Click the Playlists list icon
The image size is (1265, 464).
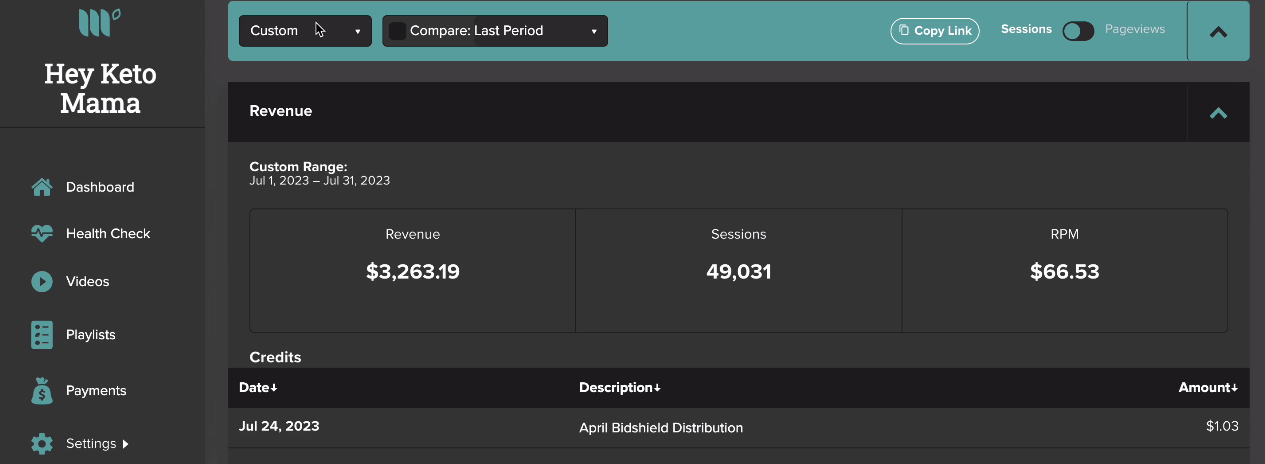(x=41, y=335)
